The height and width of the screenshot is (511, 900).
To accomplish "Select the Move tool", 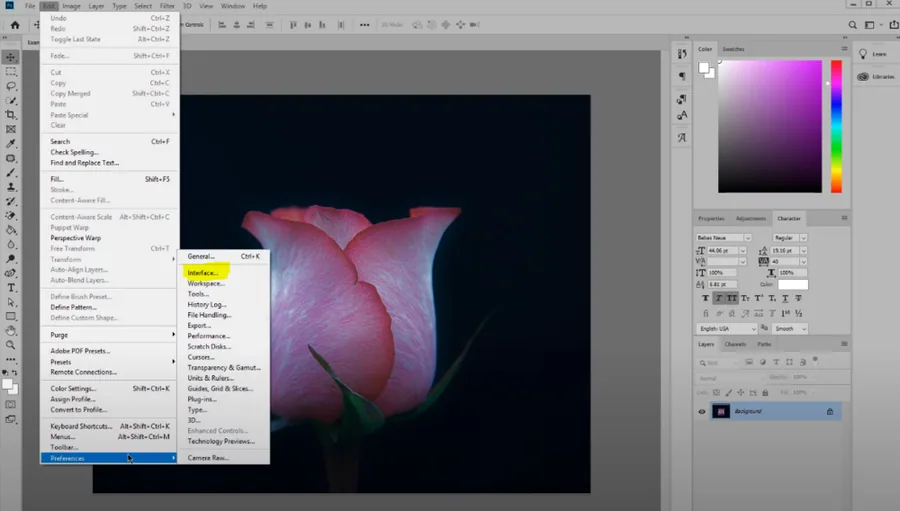I will [11, 57].
